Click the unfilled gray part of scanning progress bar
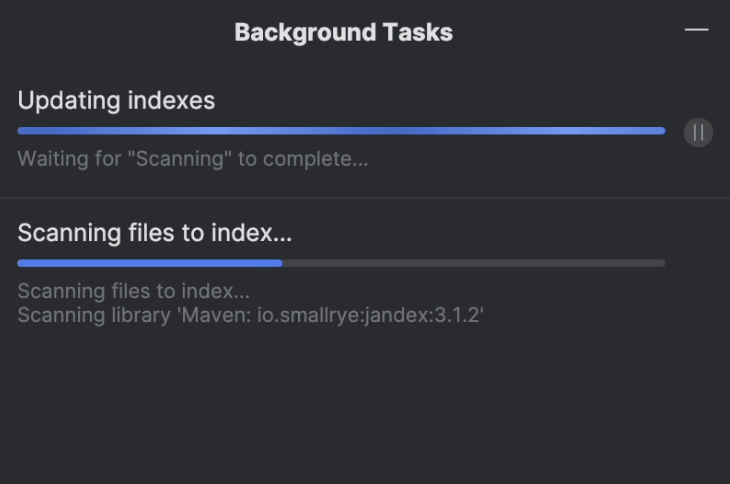 point(474,263)
